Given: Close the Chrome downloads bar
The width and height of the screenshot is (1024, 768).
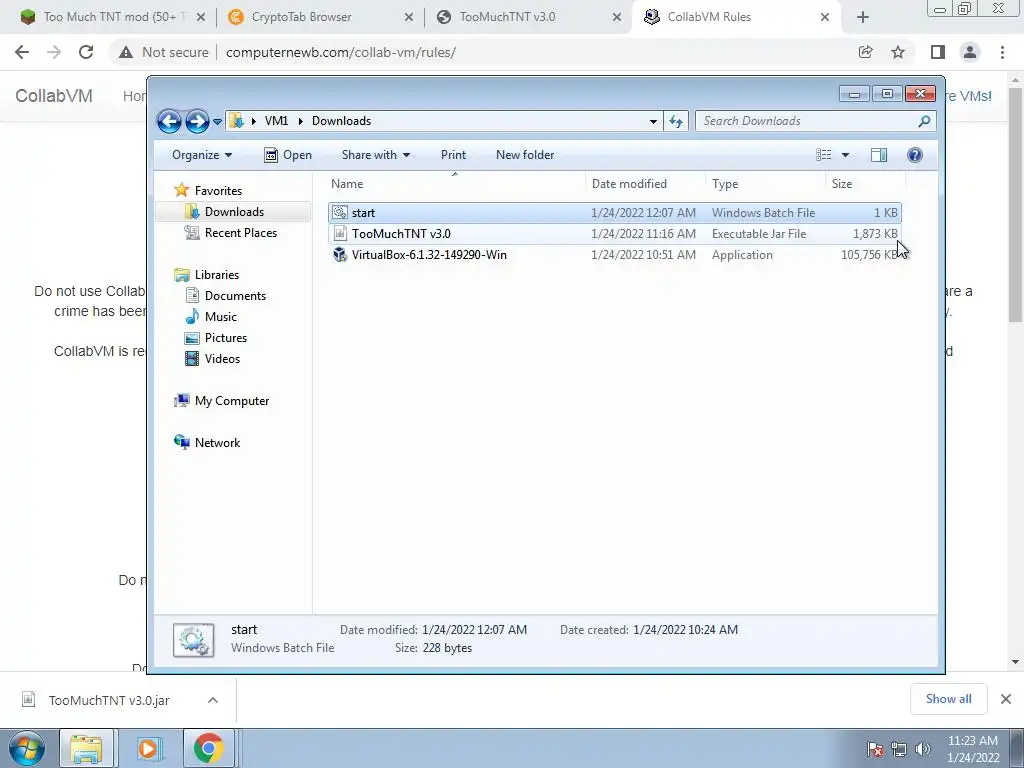Looking at the screenshot, I should (1006, 699).
